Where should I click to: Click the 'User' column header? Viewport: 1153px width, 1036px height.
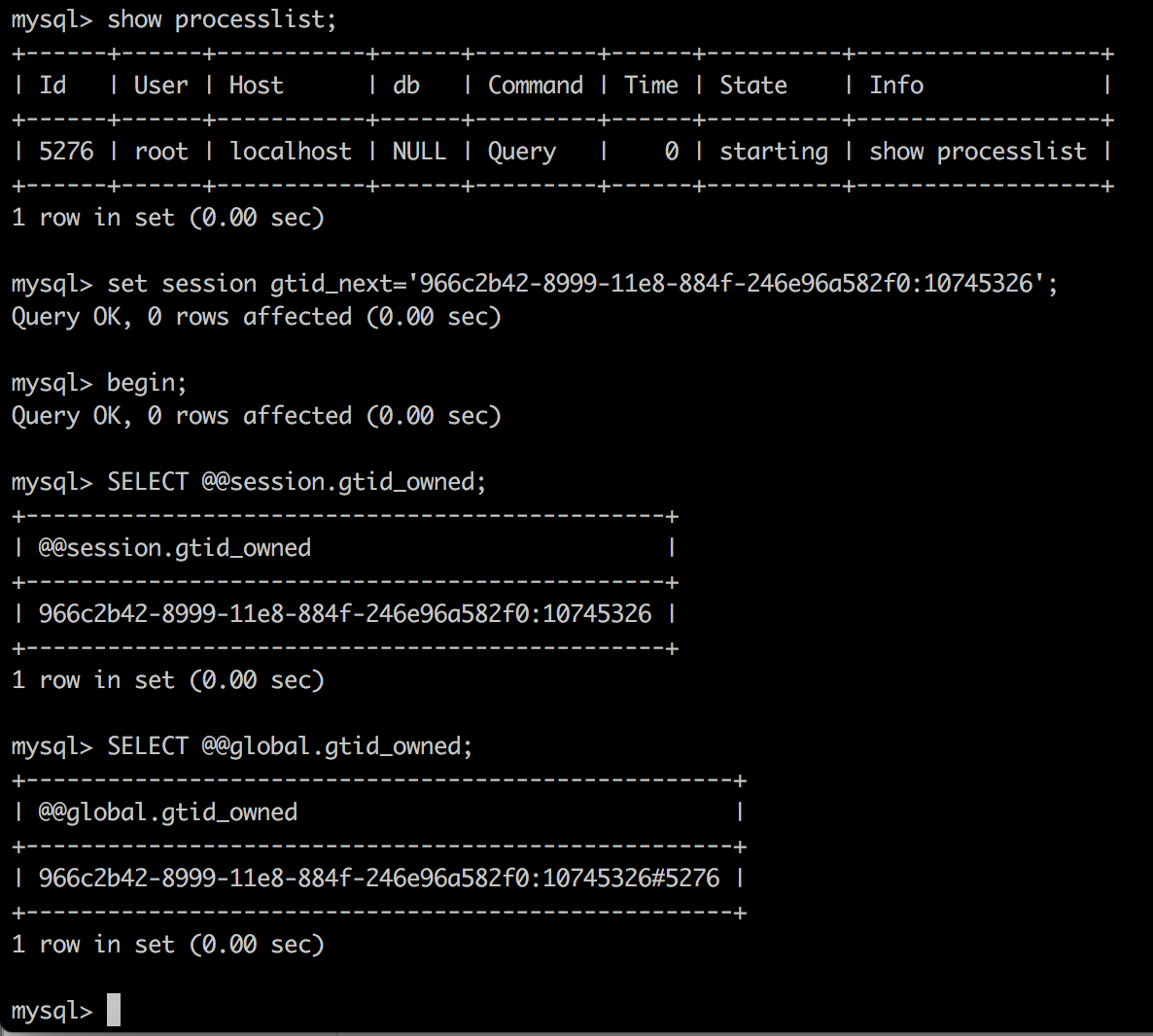point(161,86)
